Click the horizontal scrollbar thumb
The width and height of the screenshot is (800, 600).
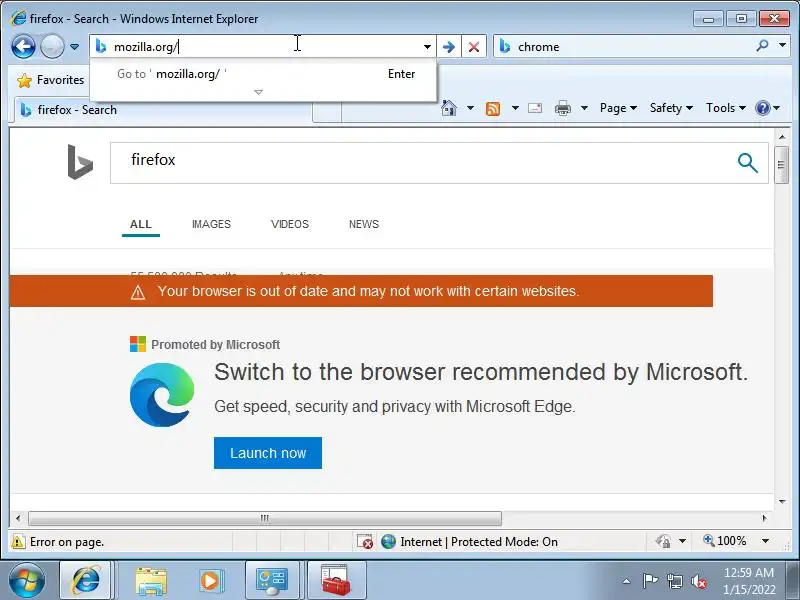tap(265, 518)
